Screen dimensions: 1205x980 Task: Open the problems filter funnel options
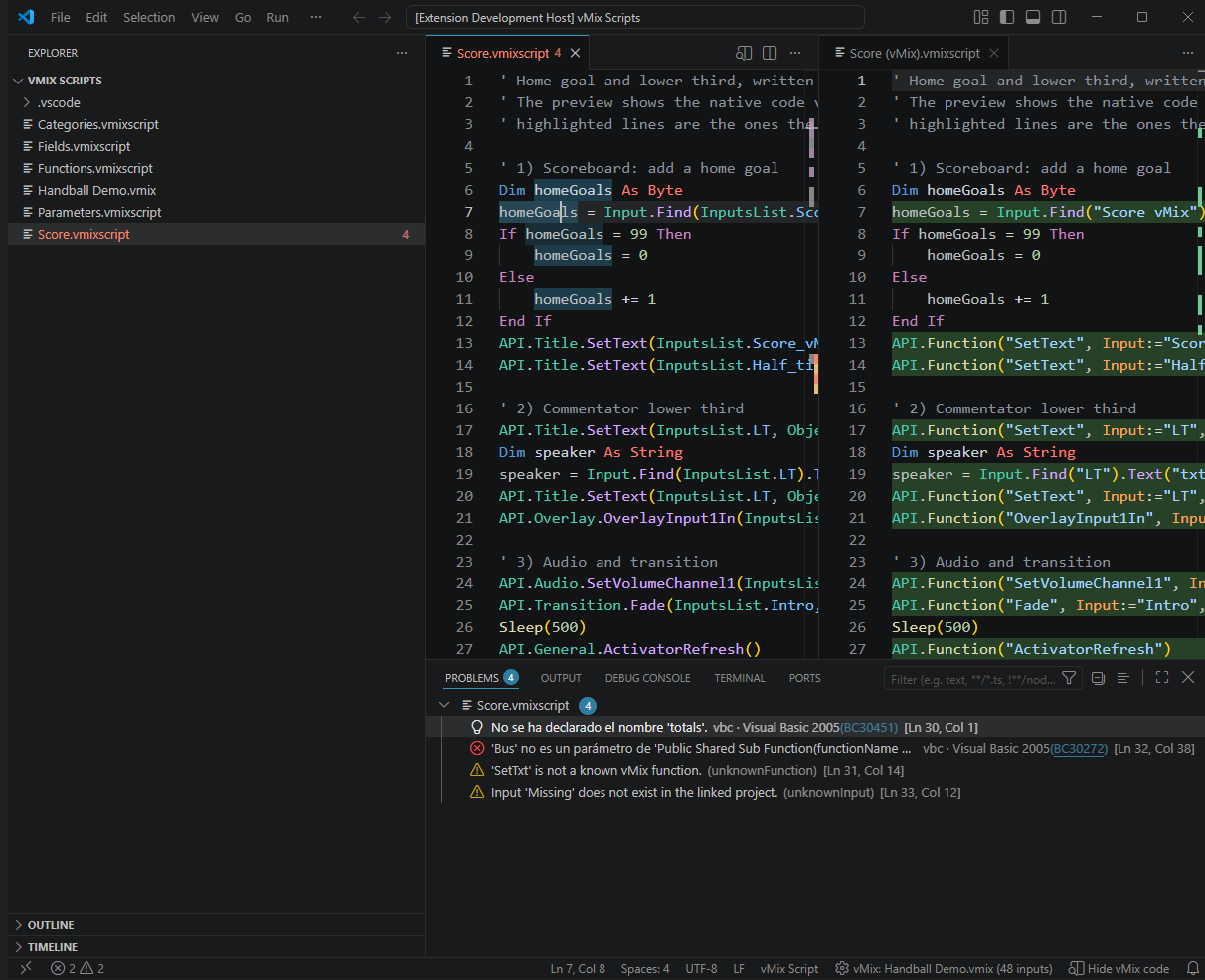pos(1069,678)
